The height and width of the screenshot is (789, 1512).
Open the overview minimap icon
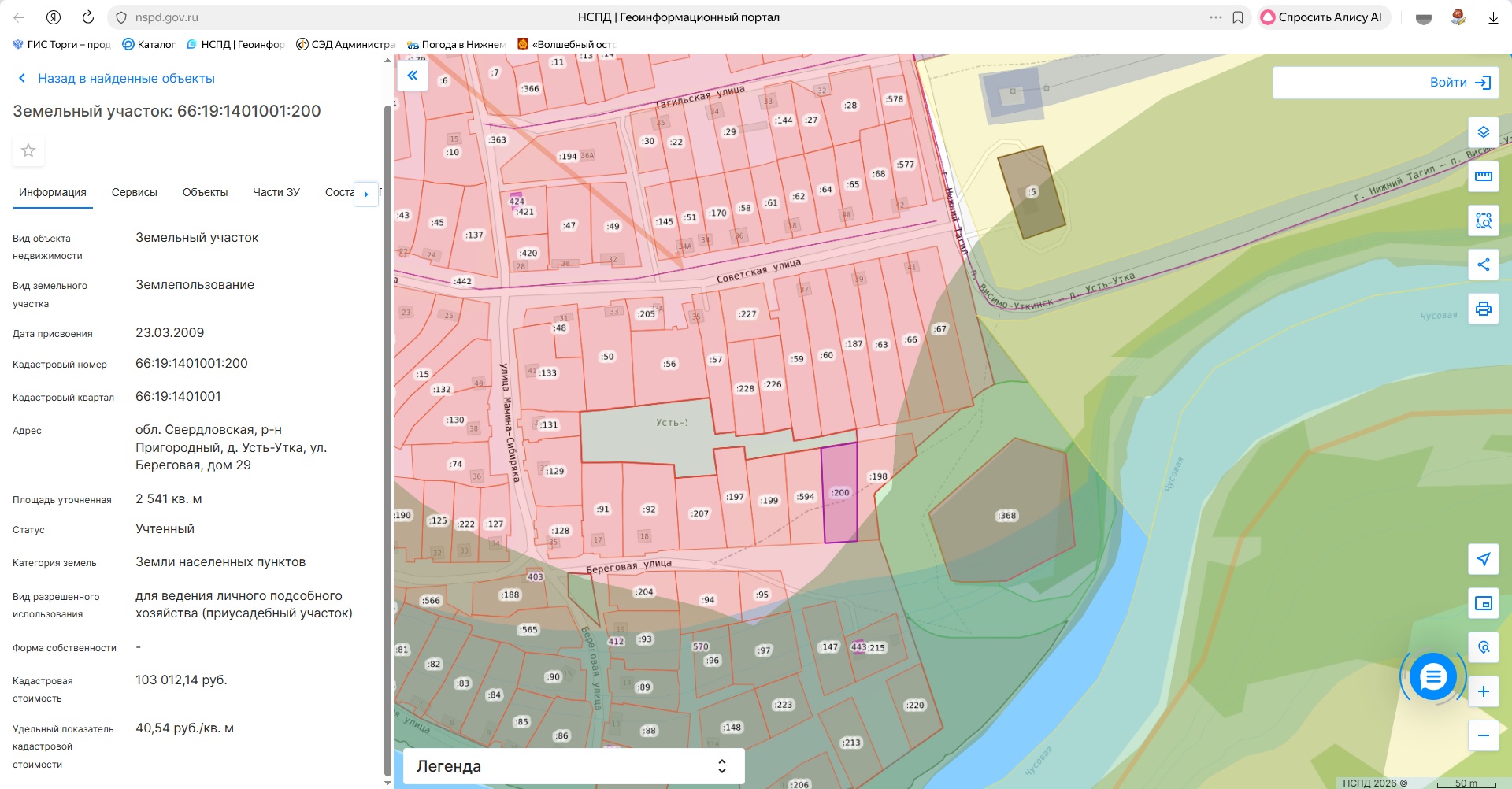[x=1483, y=603]
